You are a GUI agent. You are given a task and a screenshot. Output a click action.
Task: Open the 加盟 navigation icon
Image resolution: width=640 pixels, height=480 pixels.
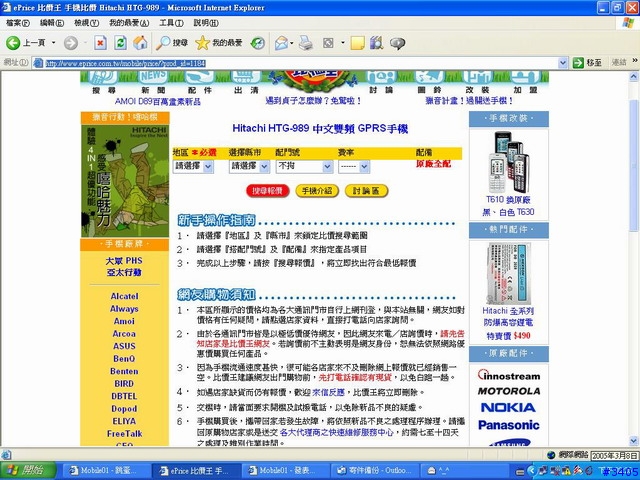coord(525,82)
